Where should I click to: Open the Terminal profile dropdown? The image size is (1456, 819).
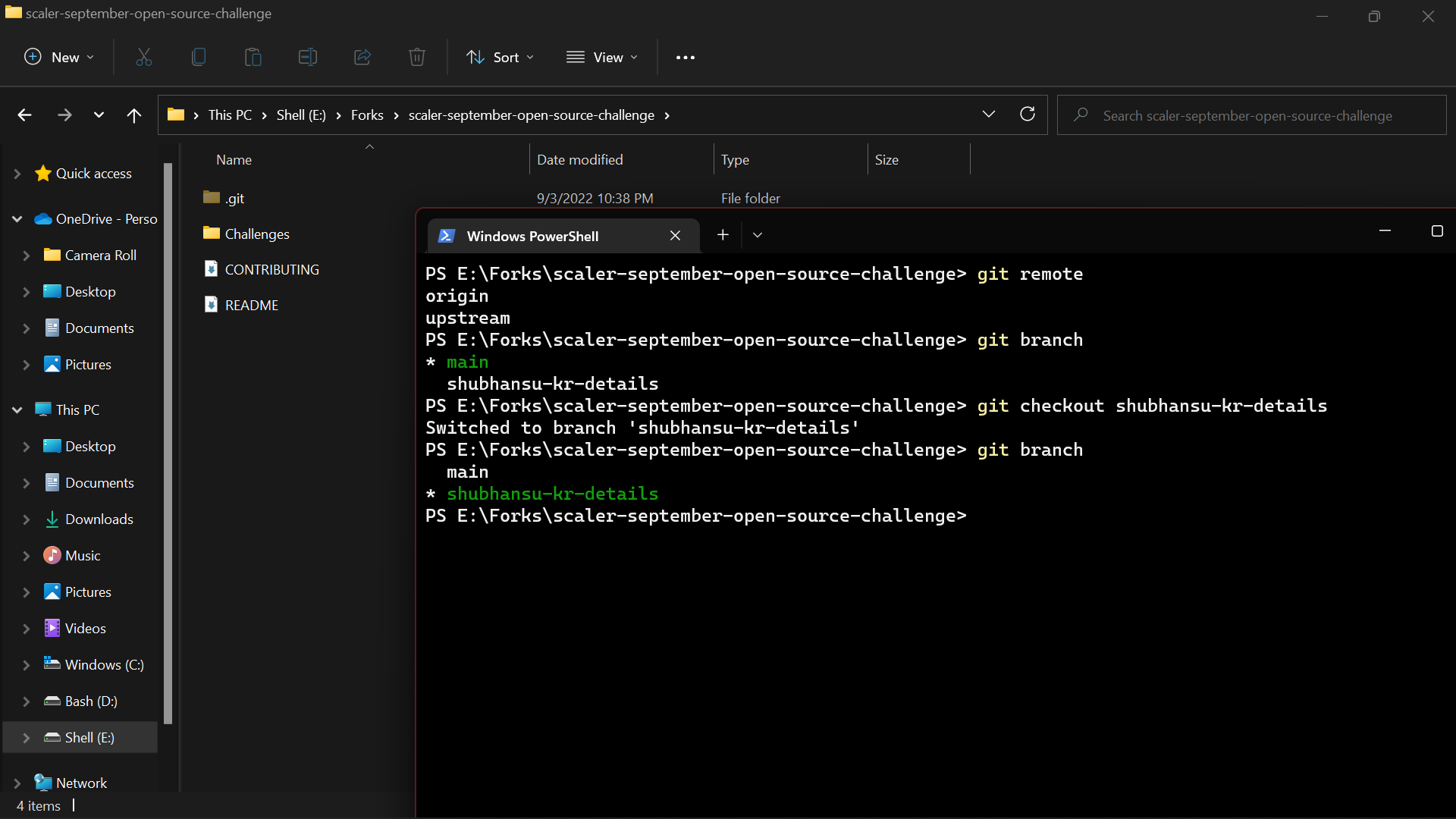[756, 234]
